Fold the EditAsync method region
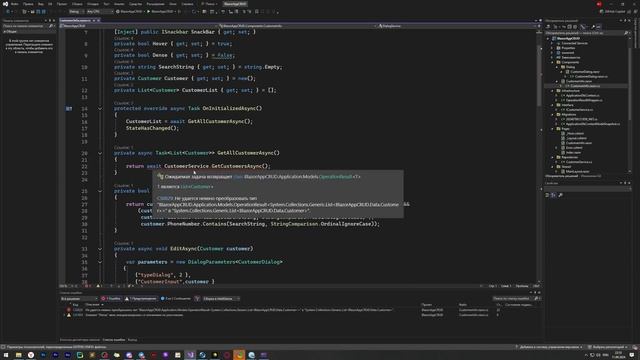This screenshot has width=640, height=360. pos(100,249)
